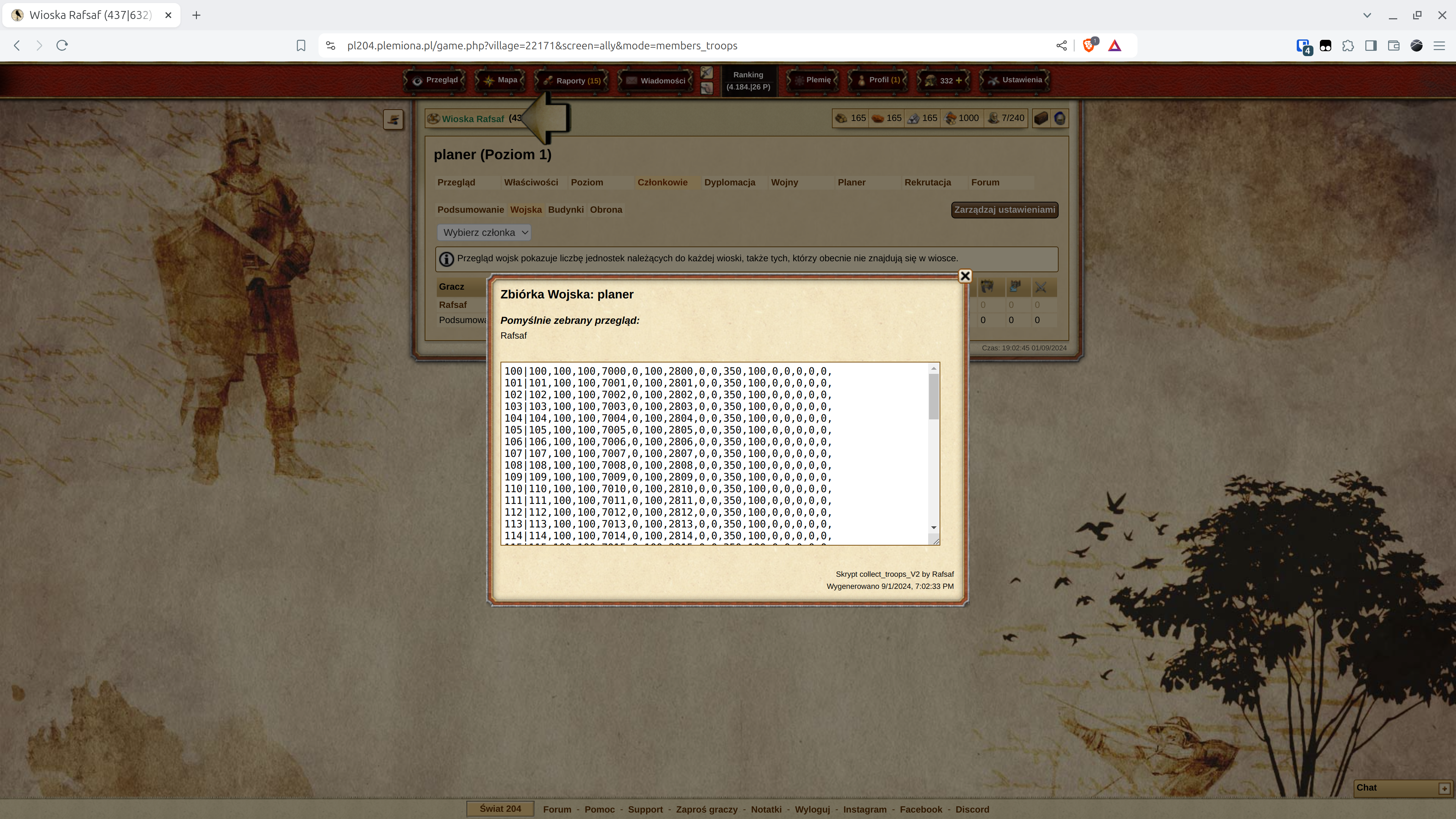
Task: Open the Mapa compass menu item
Action: pos(501,80)
